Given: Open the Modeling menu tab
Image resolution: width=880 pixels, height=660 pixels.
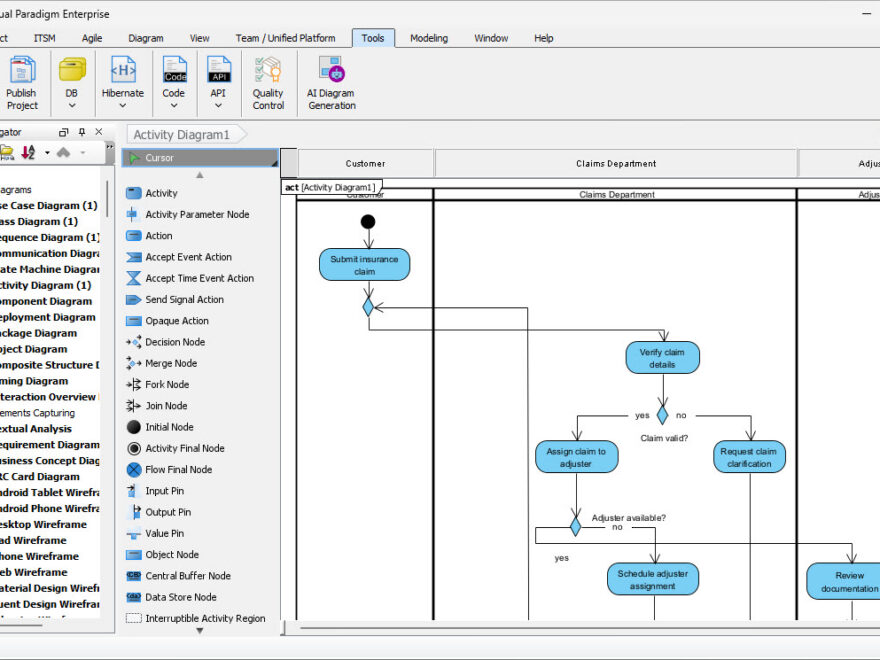Looking at the screenshot, I should [429, 38].
